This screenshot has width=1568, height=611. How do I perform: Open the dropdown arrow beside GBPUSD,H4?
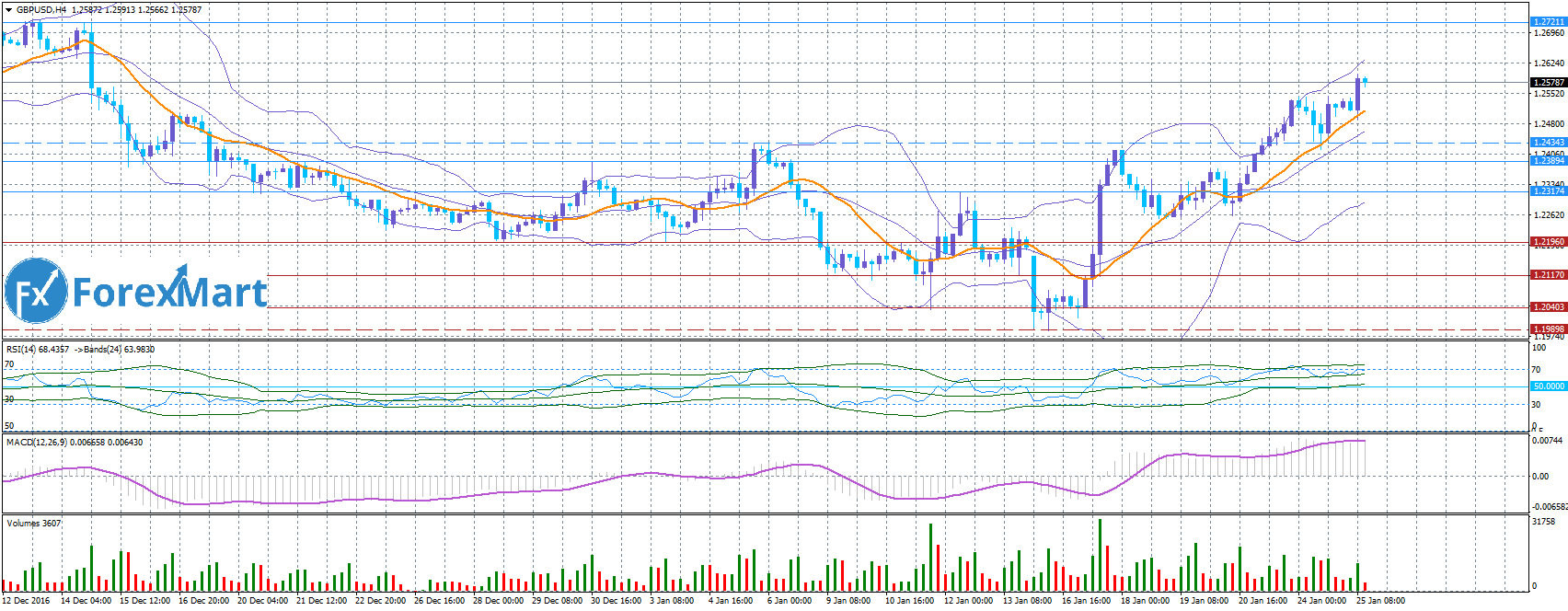coord(8,10)
